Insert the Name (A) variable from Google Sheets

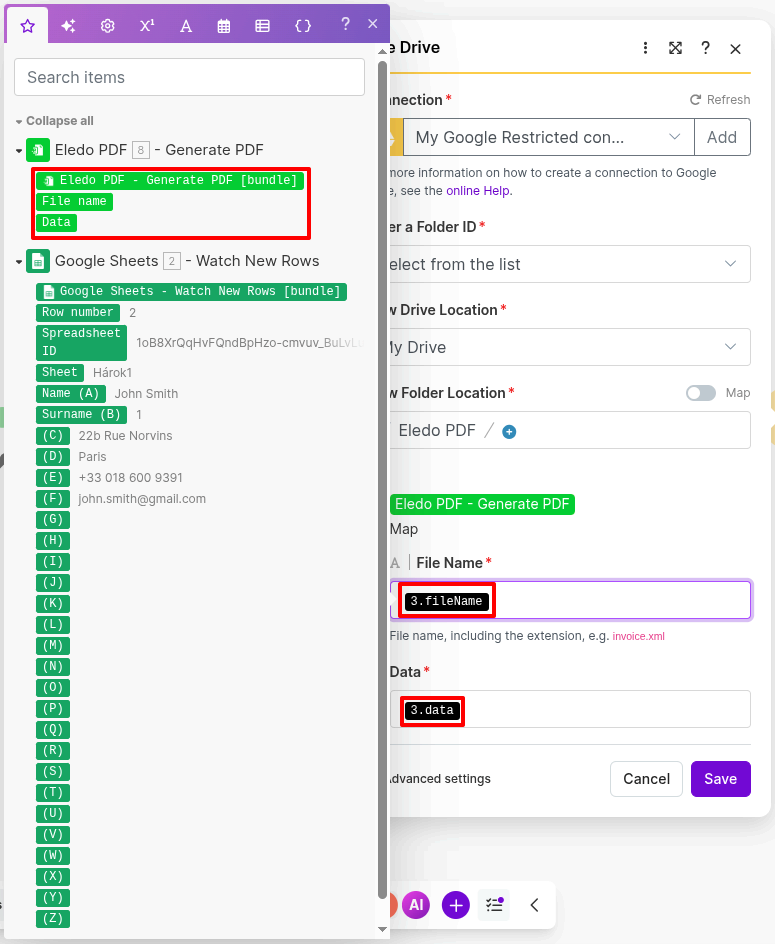pyautogui.click(x=71, y=393)
